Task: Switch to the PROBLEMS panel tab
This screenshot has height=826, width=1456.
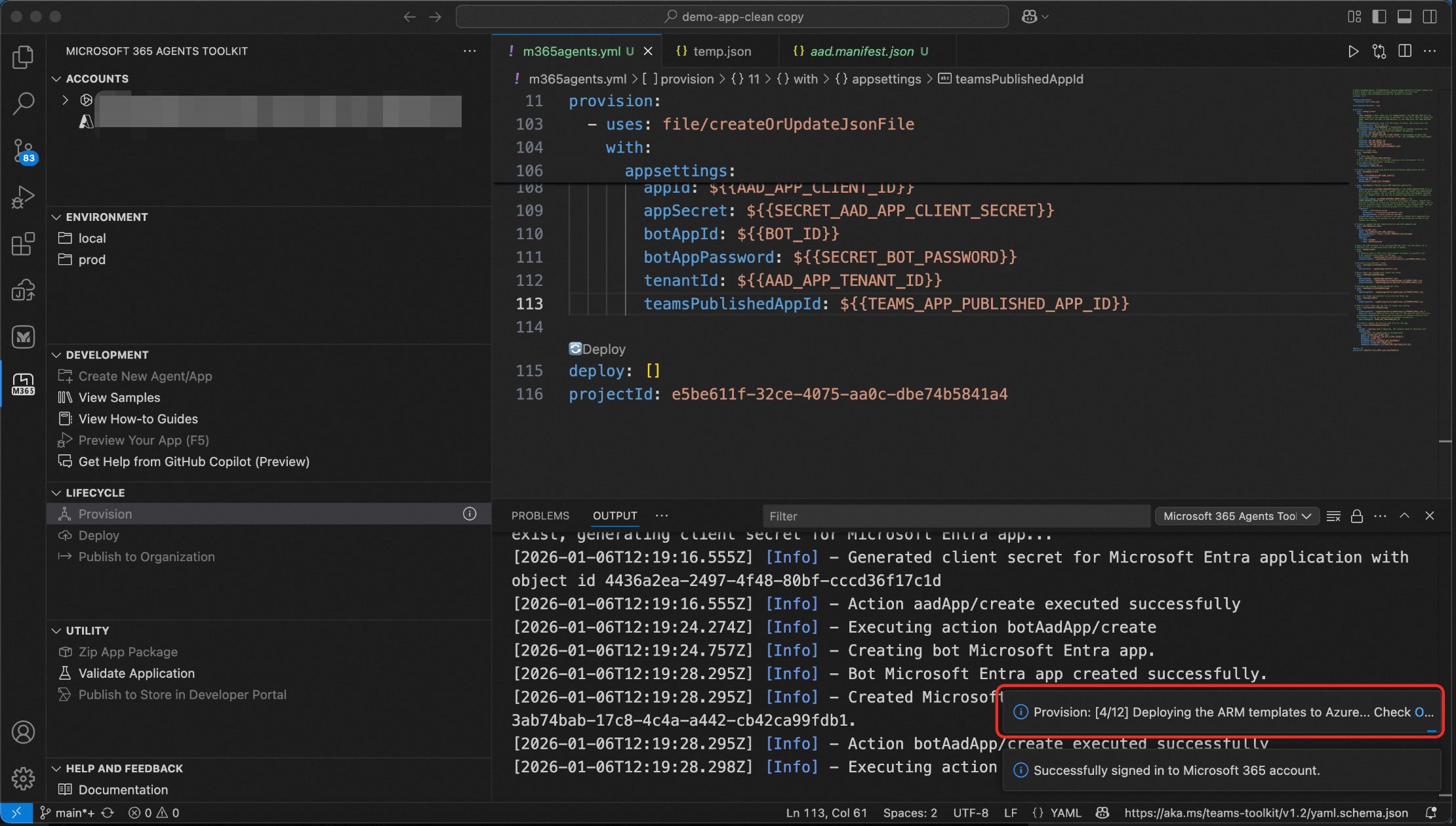Action: (x=540, y=516)
